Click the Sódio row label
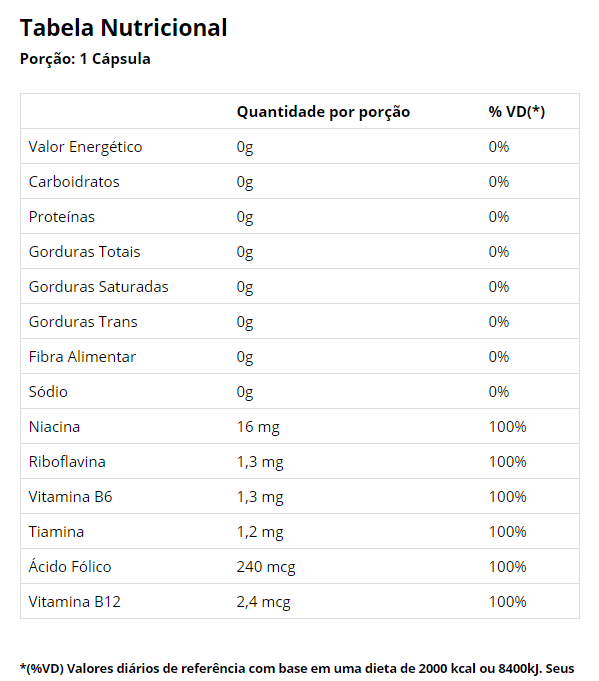Screen dimensions: 599x681 click(x=48, y=392)
